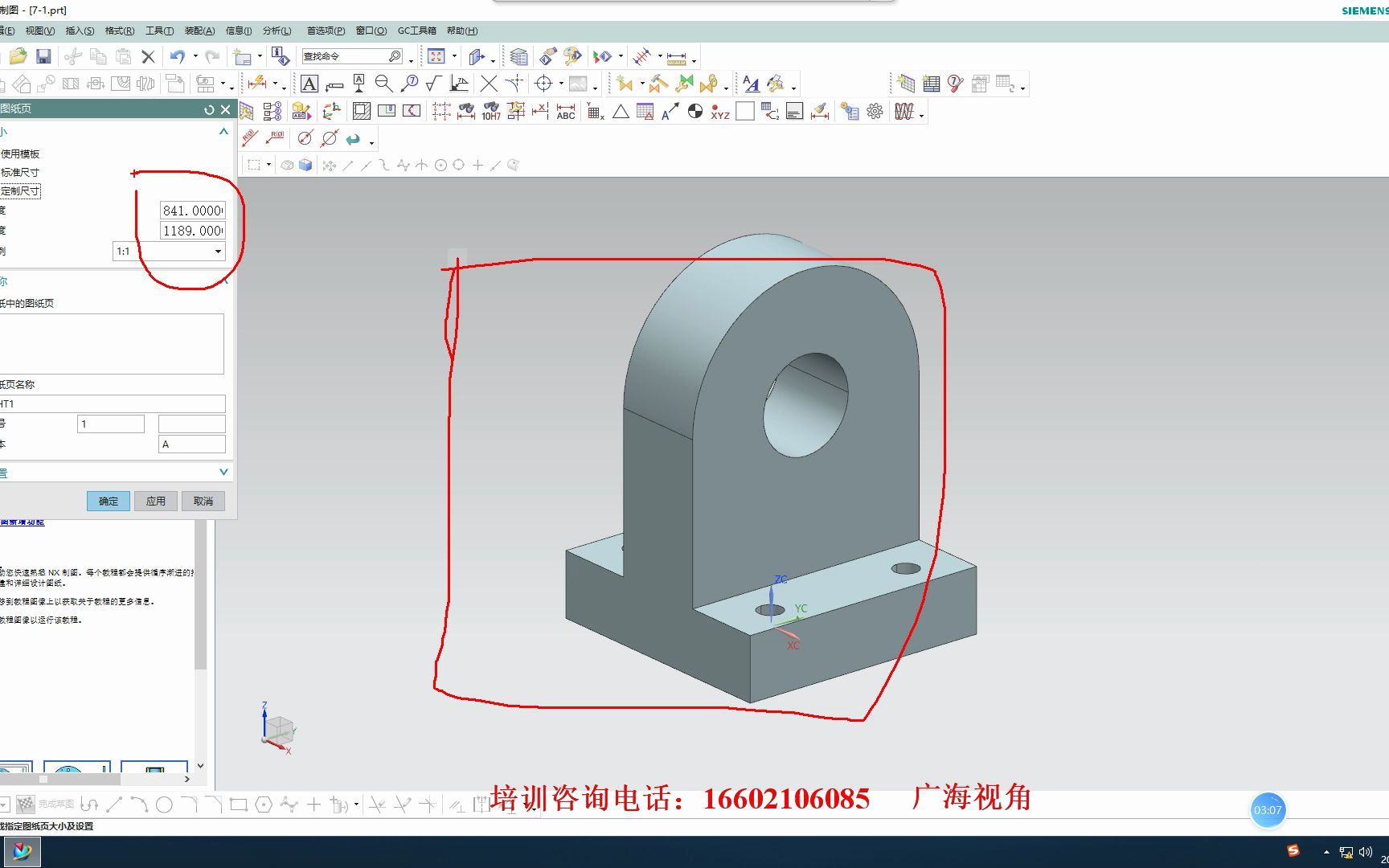Click the Save icon in the toolbar
The height and width of the screenshot is (868, 1389).
(x=45, y=55)
